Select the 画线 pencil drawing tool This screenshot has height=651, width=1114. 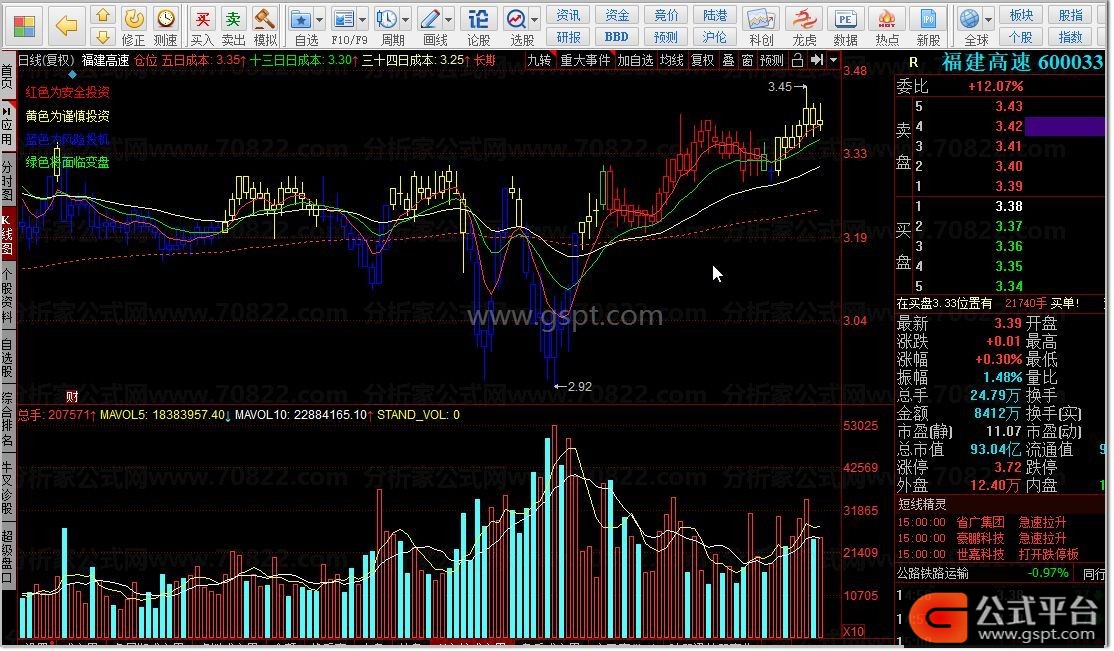click(x=430, y=19)
